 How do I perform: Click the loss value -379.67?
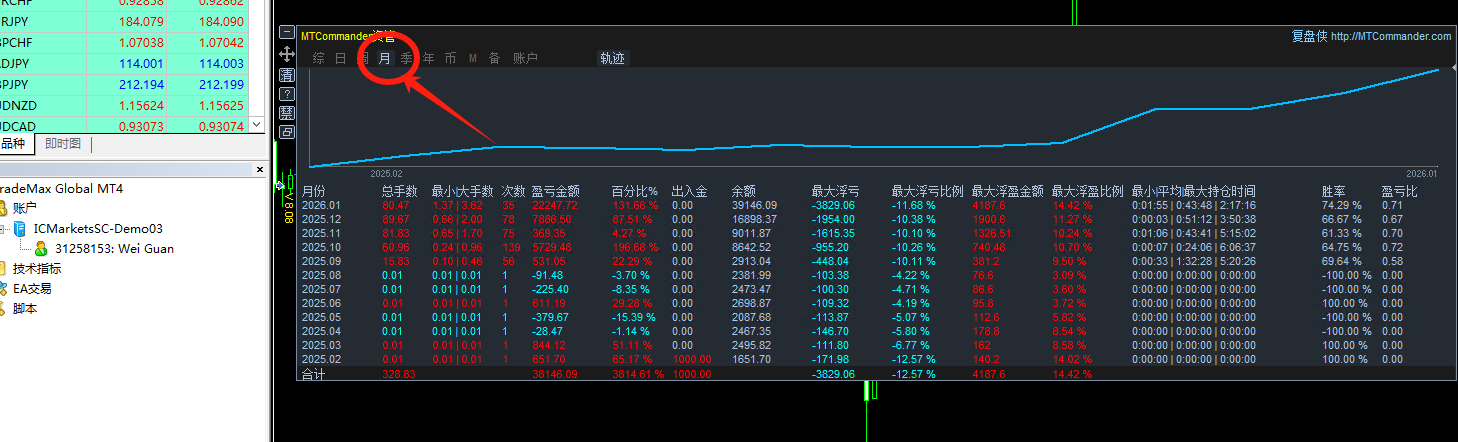click(x=549, y=317)
